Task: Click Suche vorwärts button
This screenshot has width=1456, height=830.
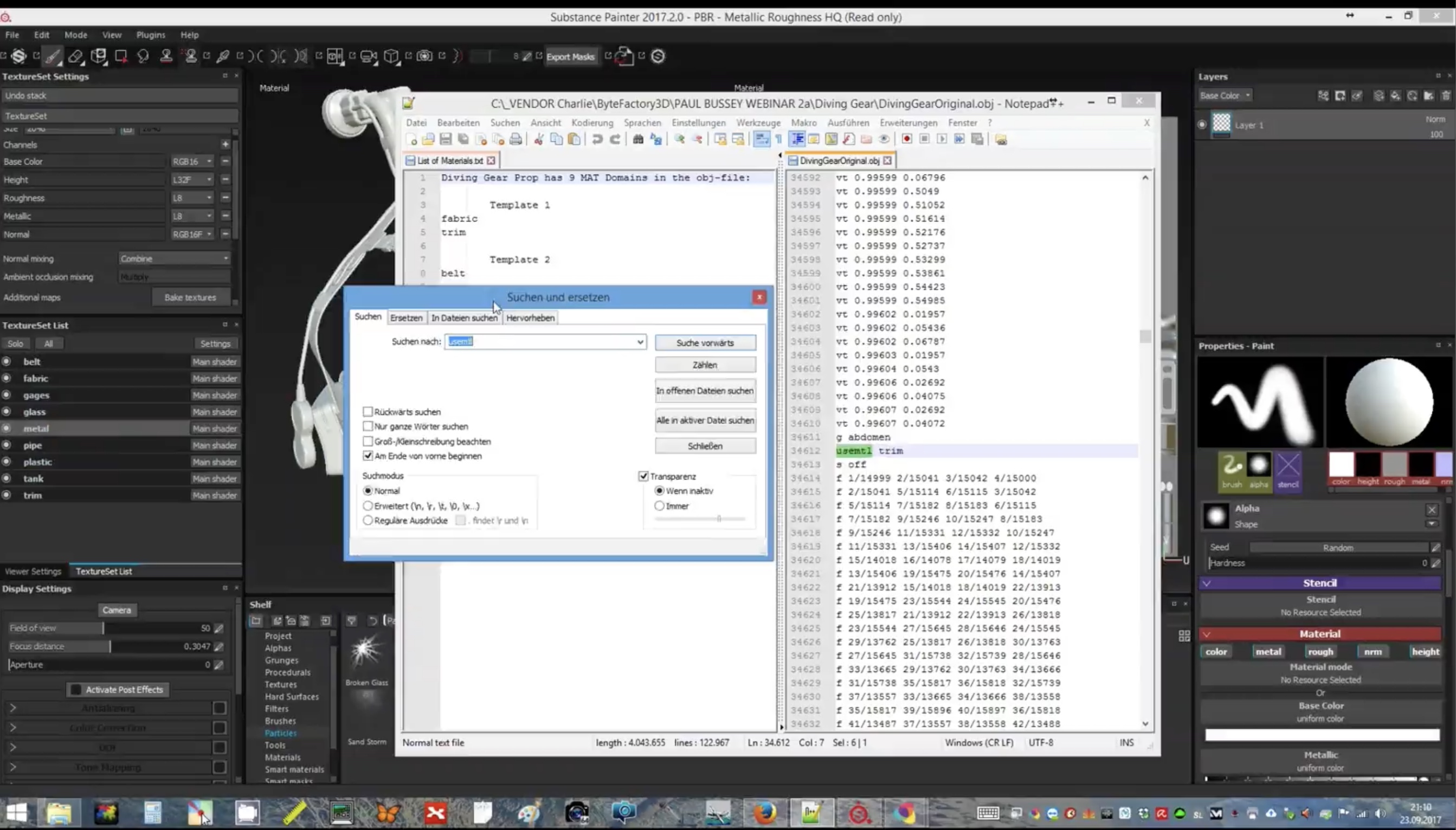Action: click(705, 342)
